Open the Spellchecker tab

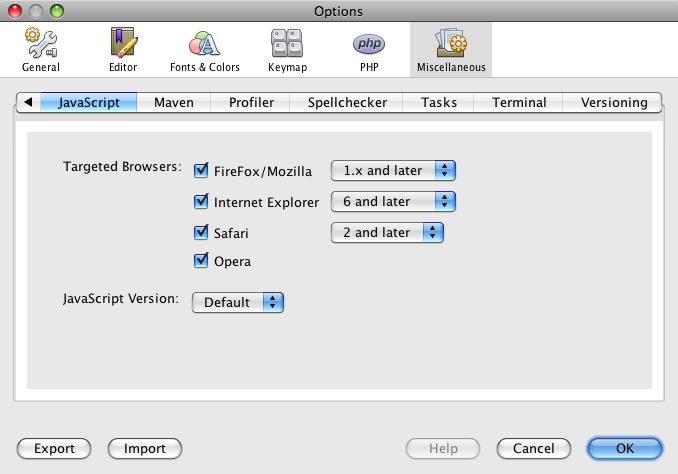point(345,102)
